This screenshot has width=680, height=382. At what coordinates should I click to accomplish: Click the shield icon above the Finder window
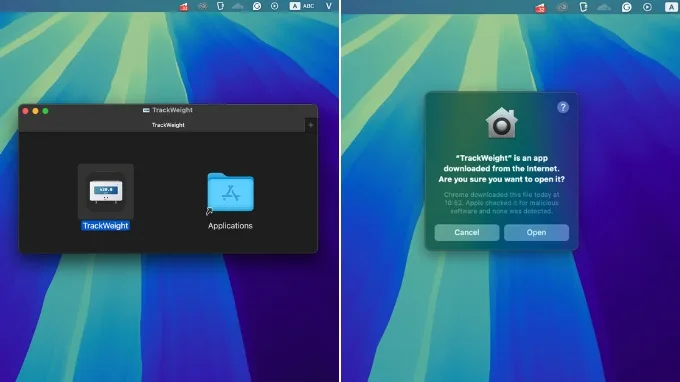coord(220,6)
